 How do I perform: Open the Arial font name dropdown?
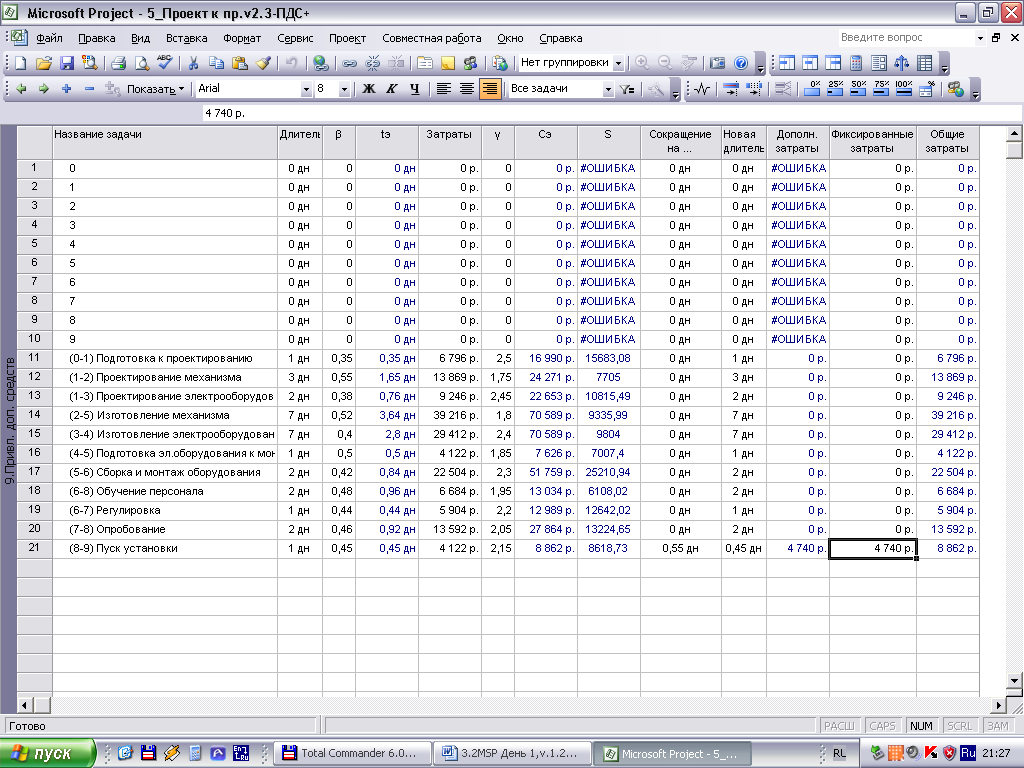tap(306, 89)
